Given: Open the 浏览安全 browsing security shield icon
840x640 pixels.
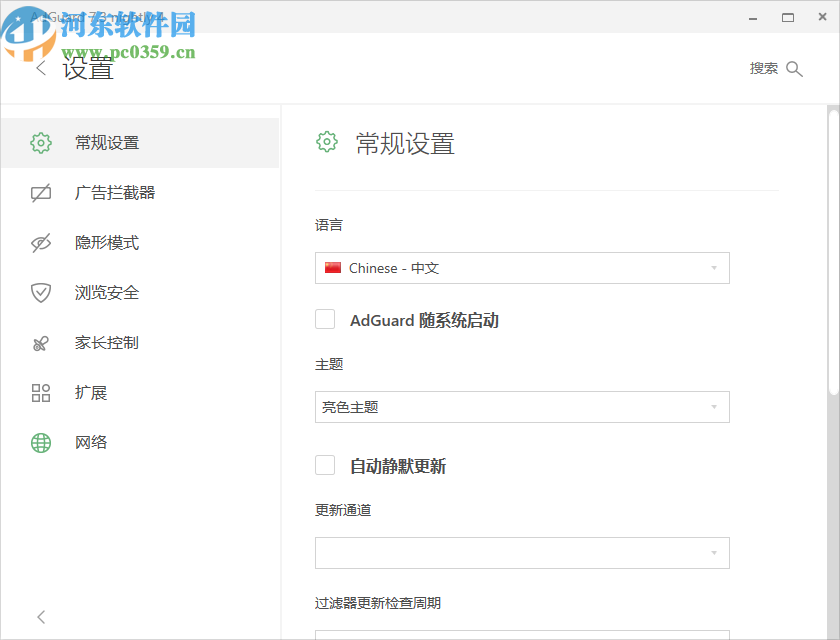Looking at the screenshot, I should (x=40, y=292).
